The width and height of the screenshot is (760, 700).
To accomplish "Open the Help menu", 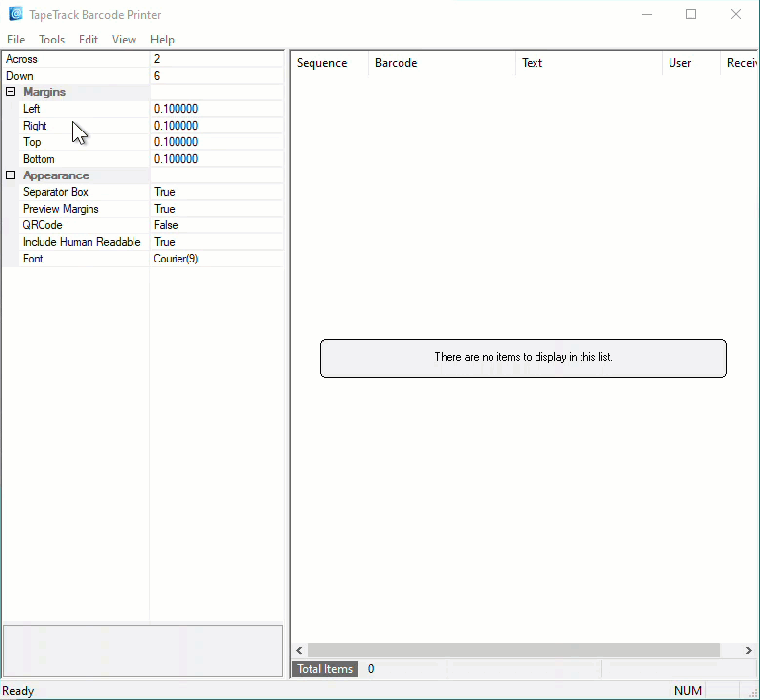I will 162,39.
